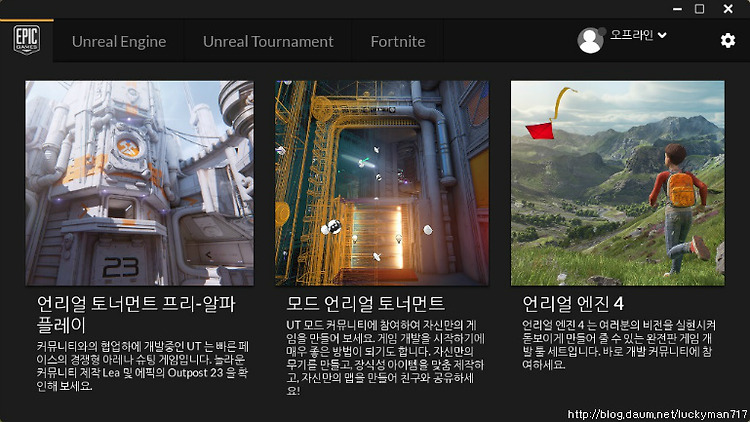Select the wireframe level mod thumbnail
Image resolution: width=750 pixels, height=422 pixels.
(x=382, y=183)
